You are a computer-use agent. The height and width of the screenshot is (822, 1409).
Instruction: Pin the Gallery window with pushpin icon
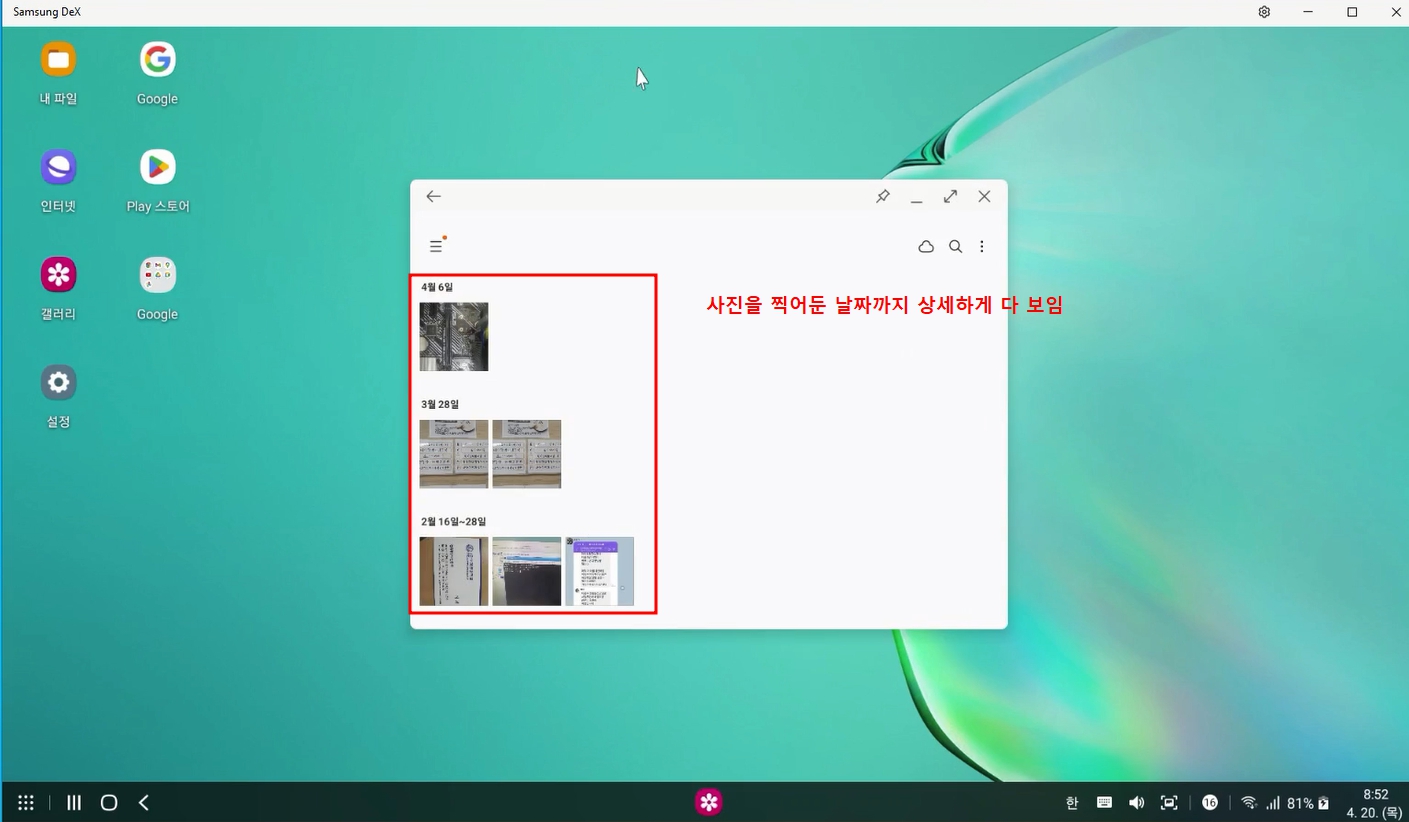(x=882, y=196)
